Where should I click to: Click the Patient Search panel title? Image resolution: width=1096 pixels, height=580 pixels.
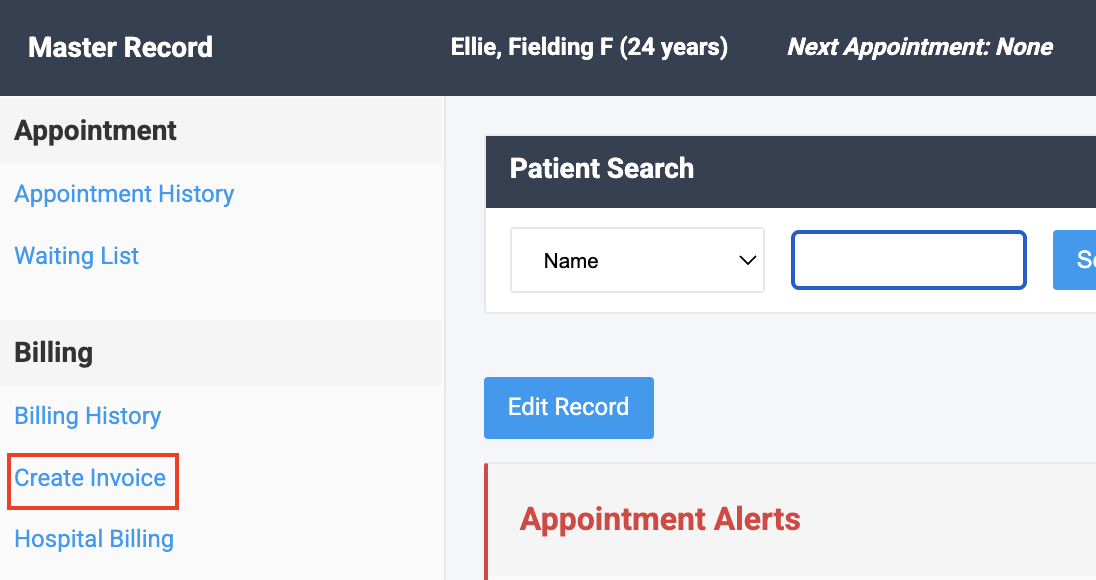[x=601, y=169]
